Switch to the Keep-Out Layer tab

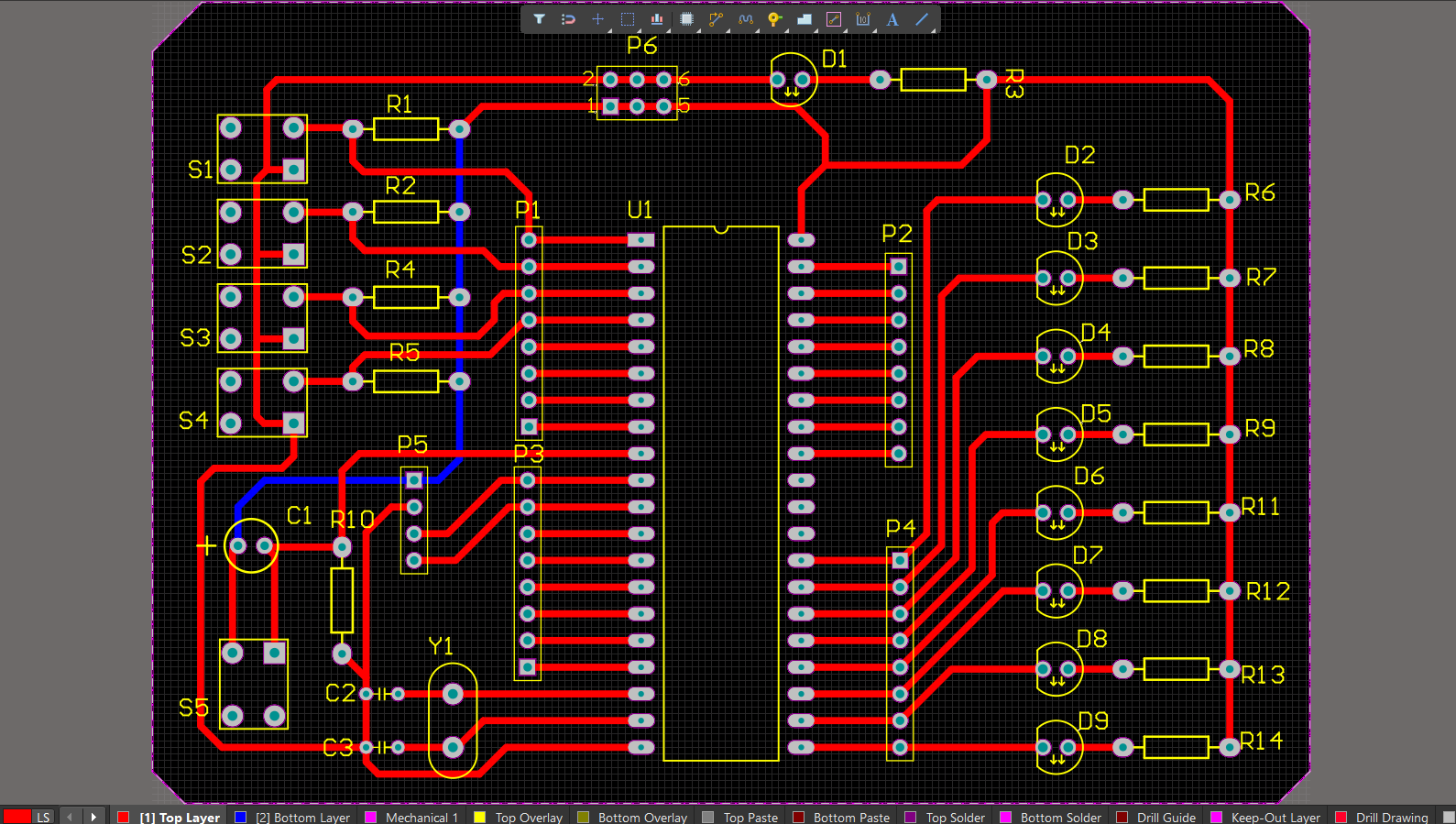click(x=1275, y=818)
